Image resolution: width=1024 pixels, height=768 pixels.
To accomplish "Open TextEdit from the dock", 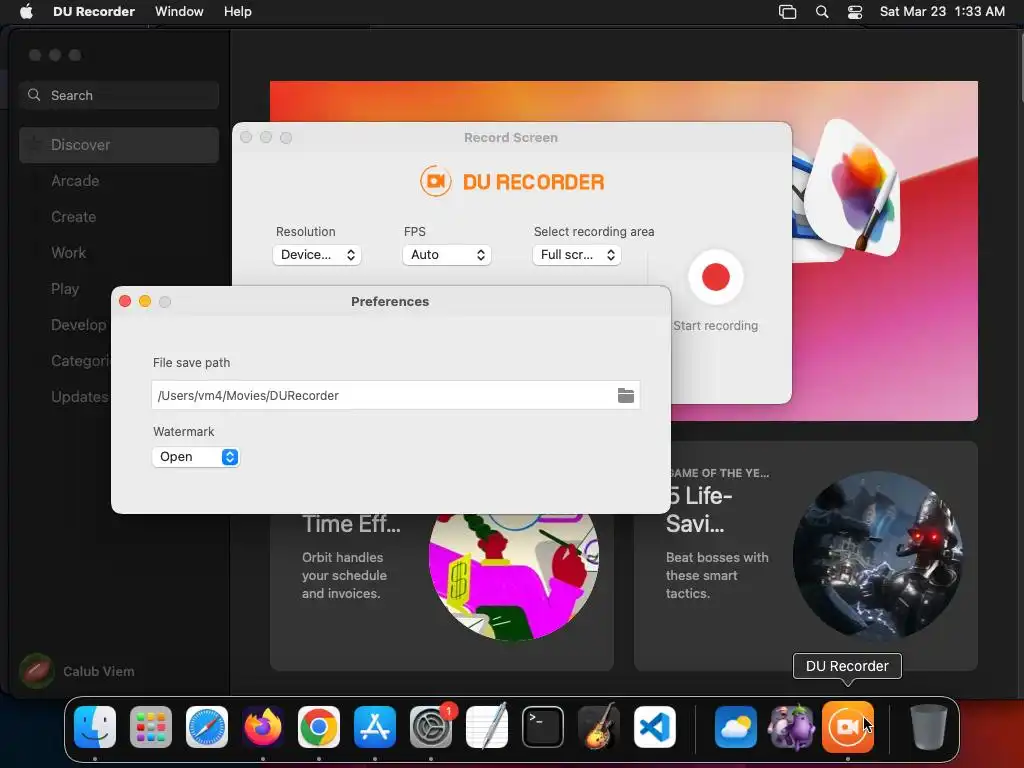I will (487, 726).
